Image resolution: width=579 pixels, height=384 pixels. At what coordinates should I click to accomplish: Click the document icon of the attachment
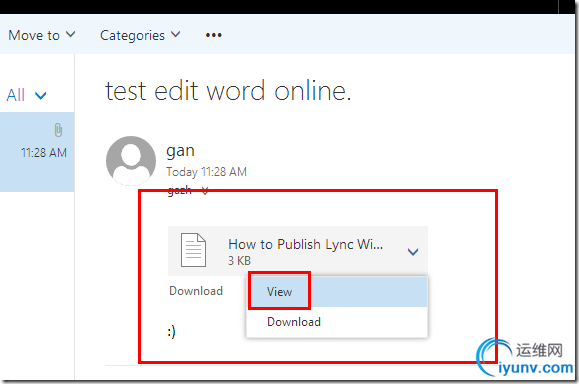click(193, 250)
